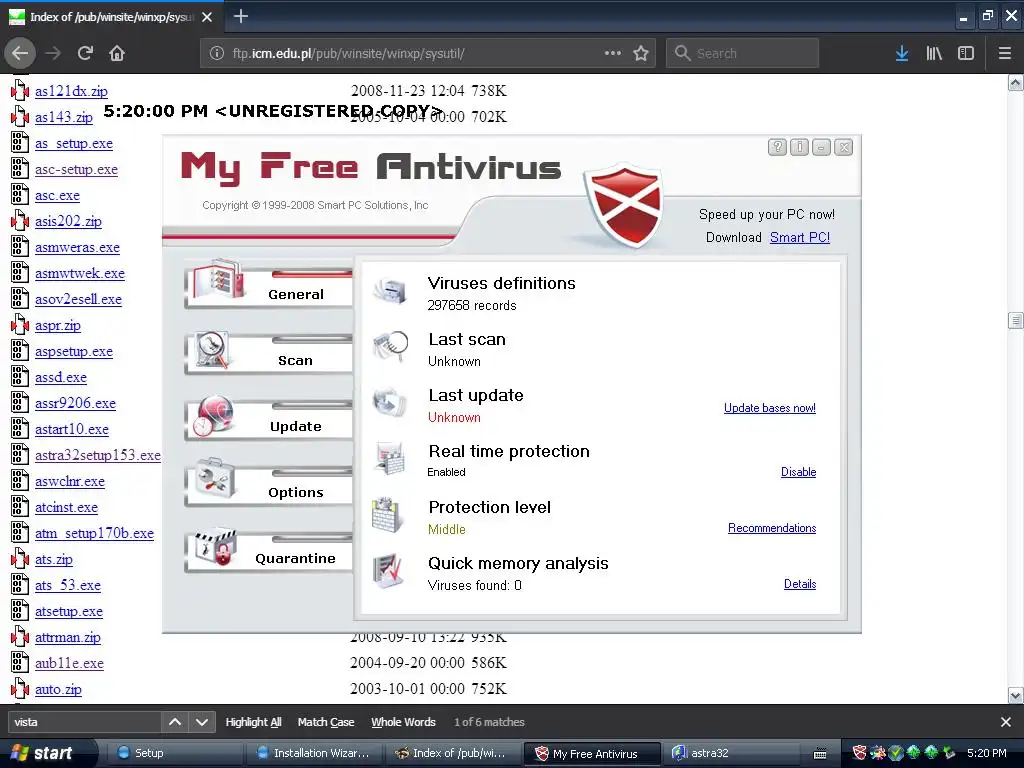Open the Scan section in My Free Antivirus
Viewport: 1024px width, 768px height.
[269, 353]
